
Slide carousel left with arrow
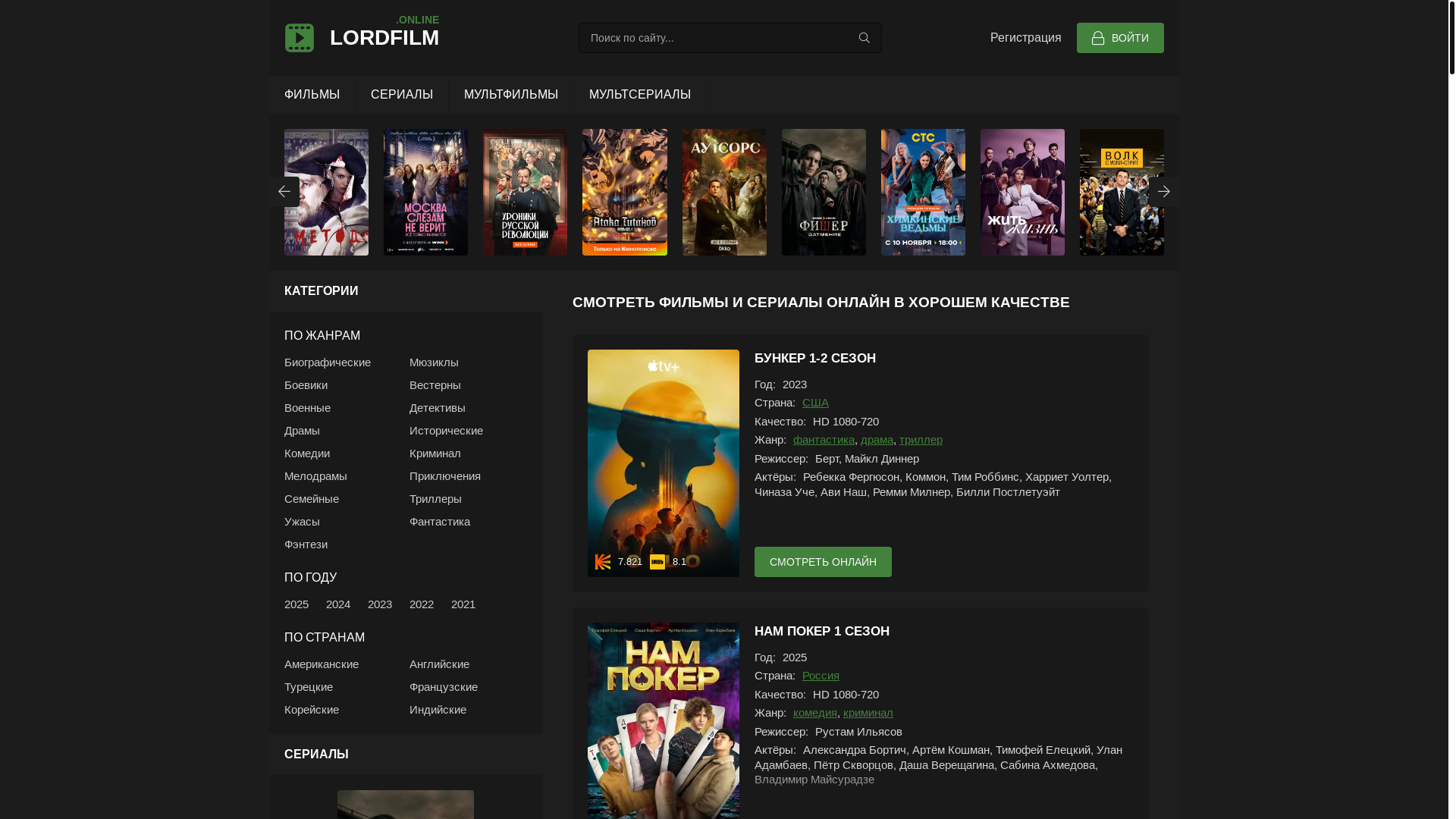(x=284, y=192)
